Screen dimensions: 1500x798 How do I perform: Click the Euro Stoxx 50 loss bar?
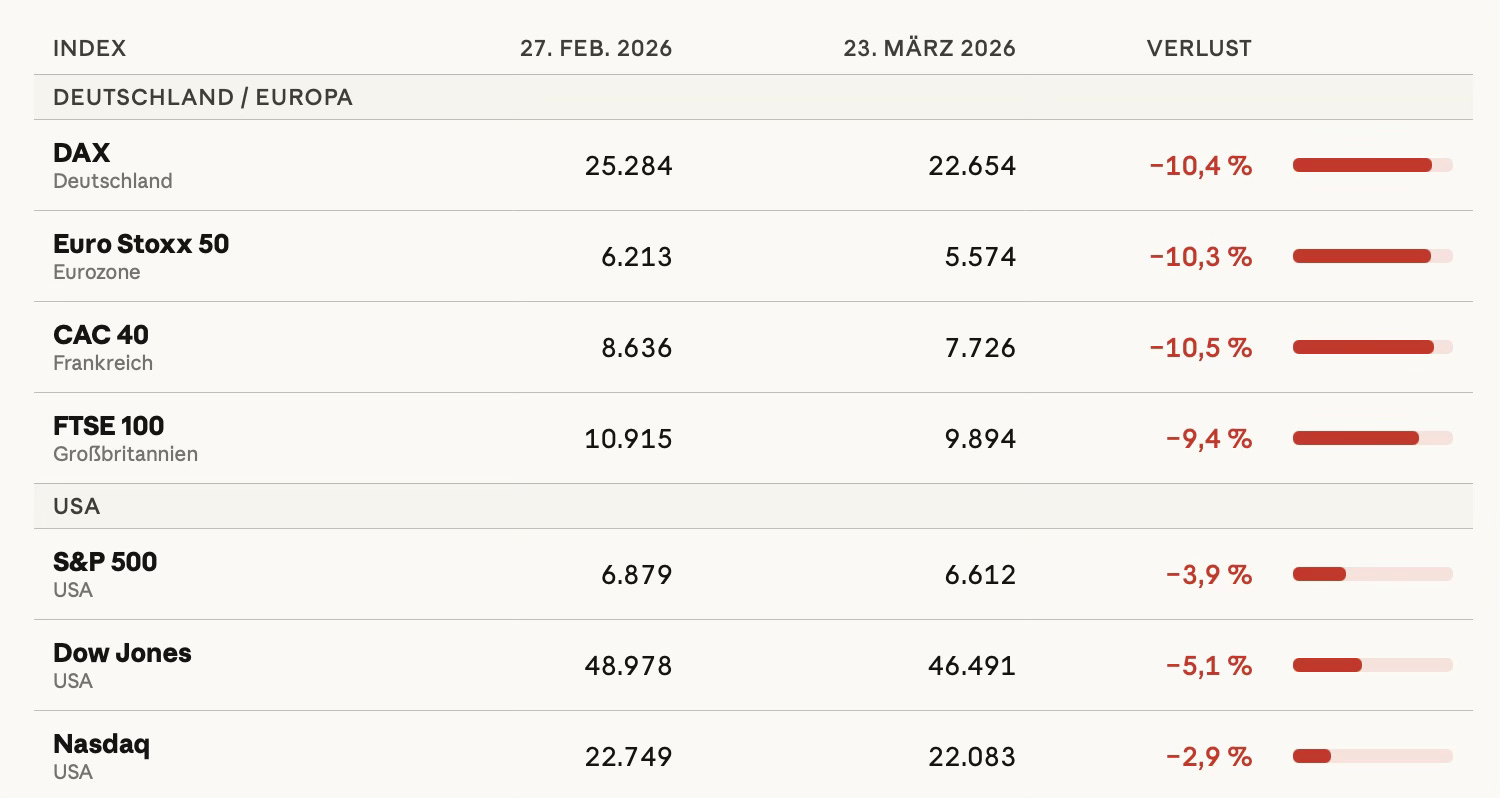click(1372, 256)
